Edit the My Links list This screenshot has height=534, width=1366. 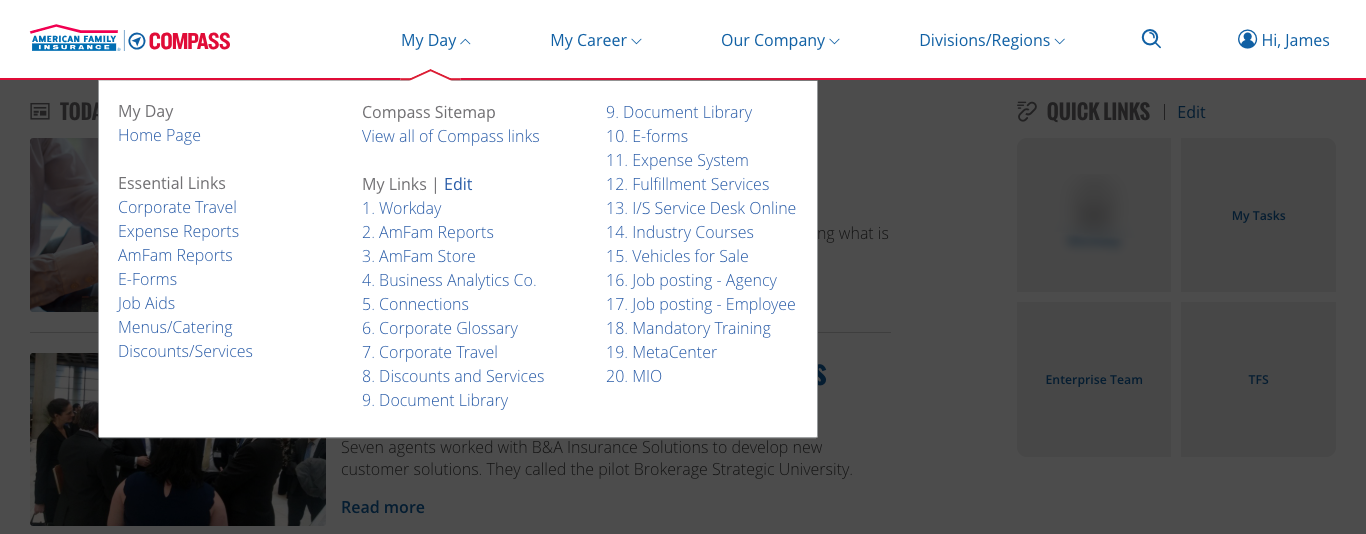pos(458,184)
